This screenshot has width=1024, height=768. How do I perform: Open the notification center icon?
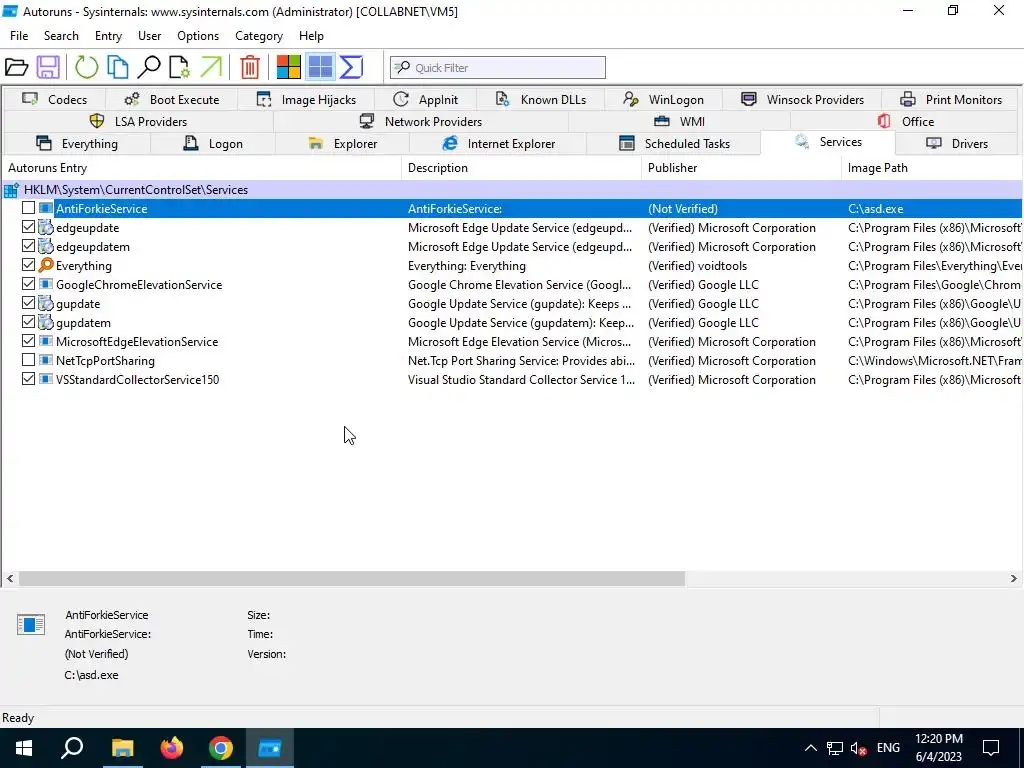[x=991, y=748]
